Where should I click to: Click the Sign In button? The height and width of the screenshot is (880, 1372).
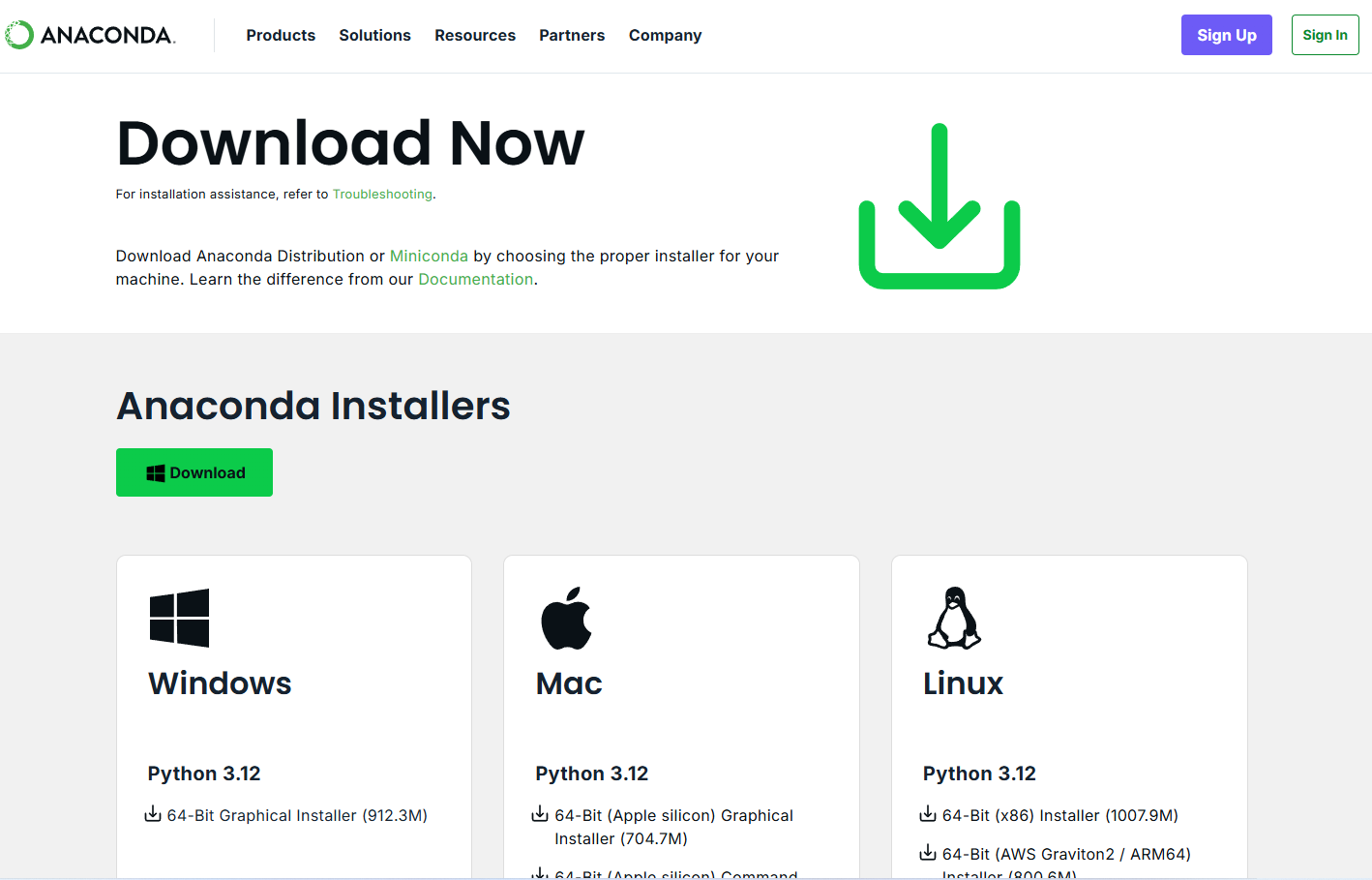1326,35
